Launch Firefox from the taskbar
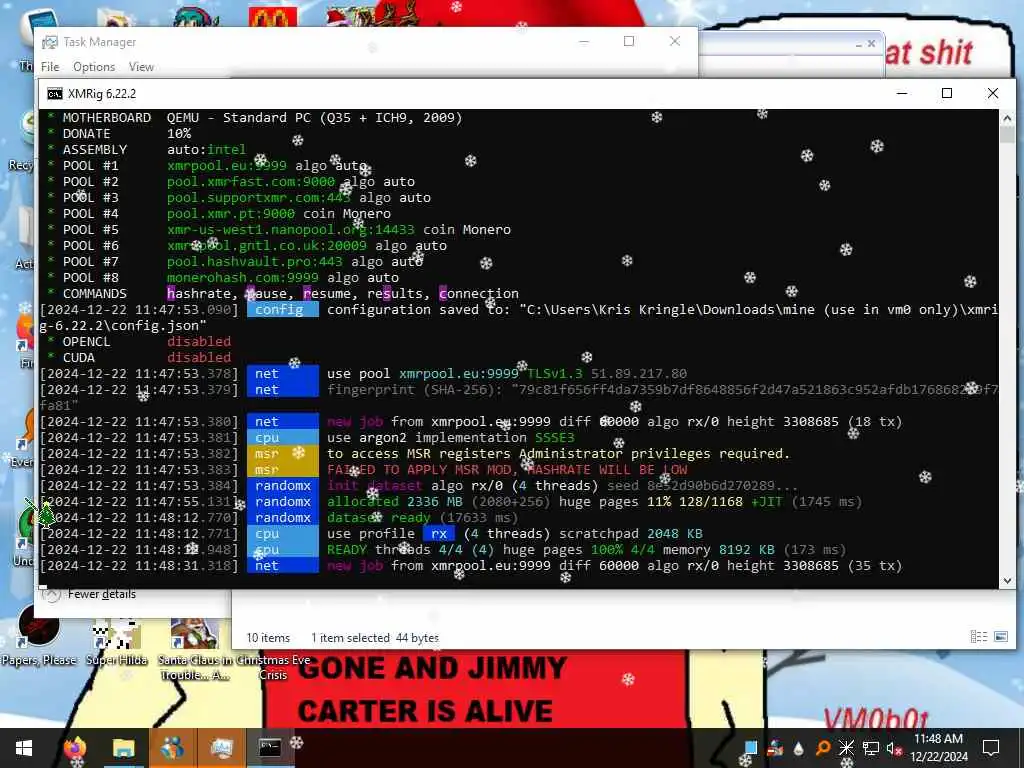This screenshot has width=1024, height=768. pyautogui.click(x=75, y=748)
